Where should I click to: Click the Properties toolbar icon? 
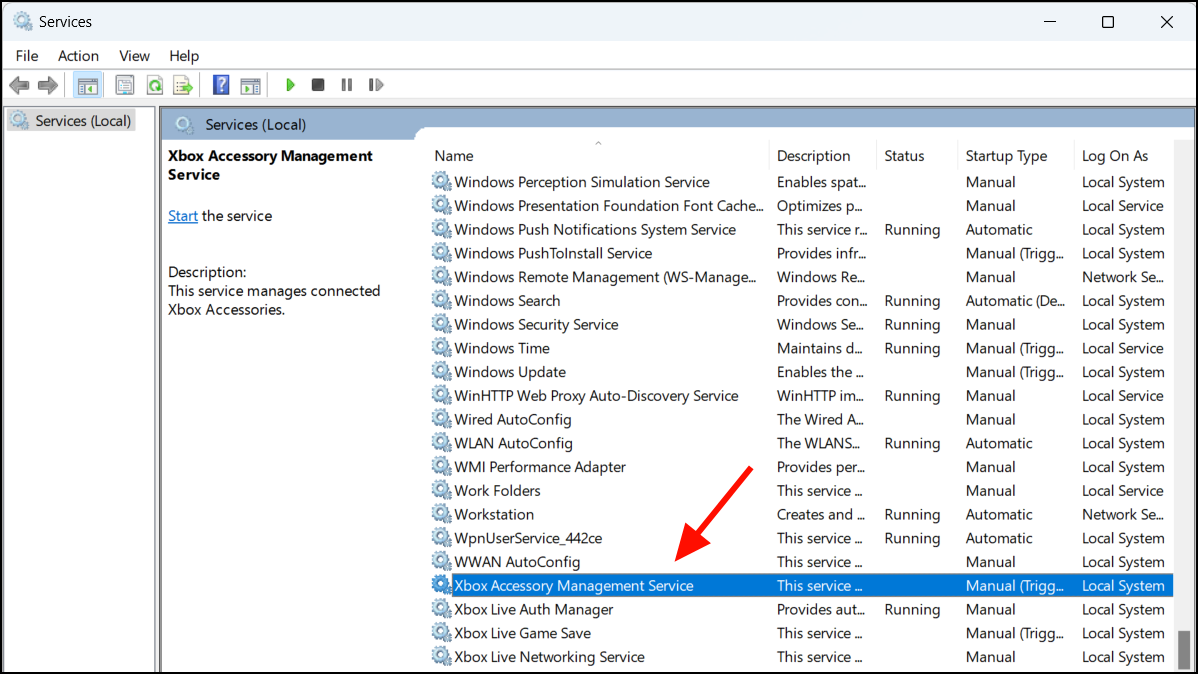[x=125, y=85]
